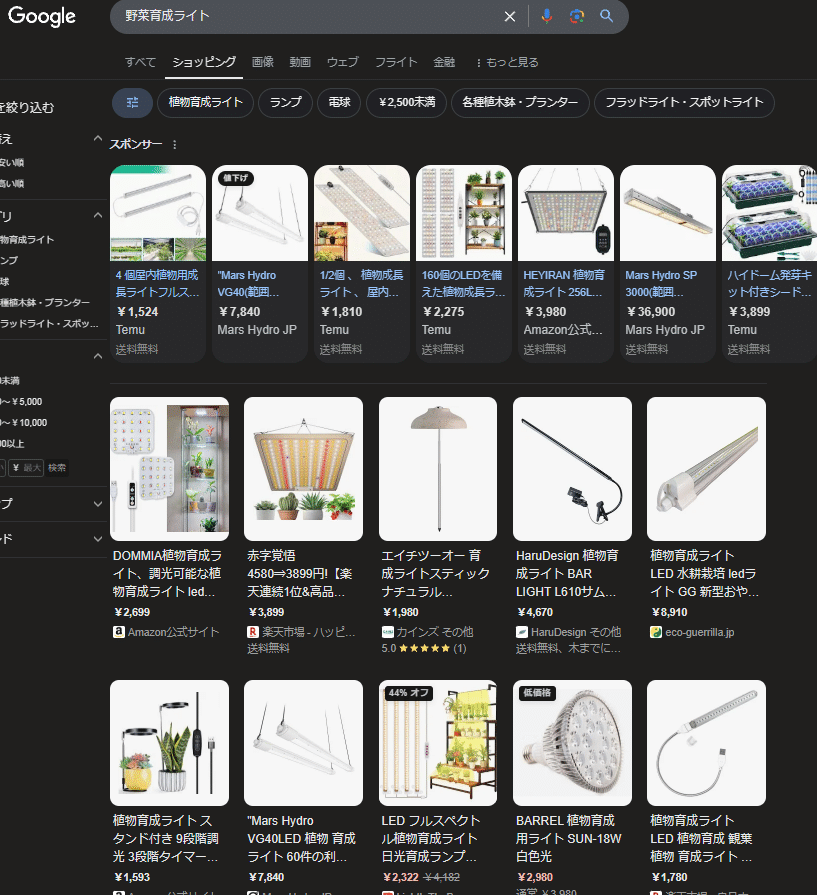Open BARREL SUN-18W bulb image

(x=573, y=743)
